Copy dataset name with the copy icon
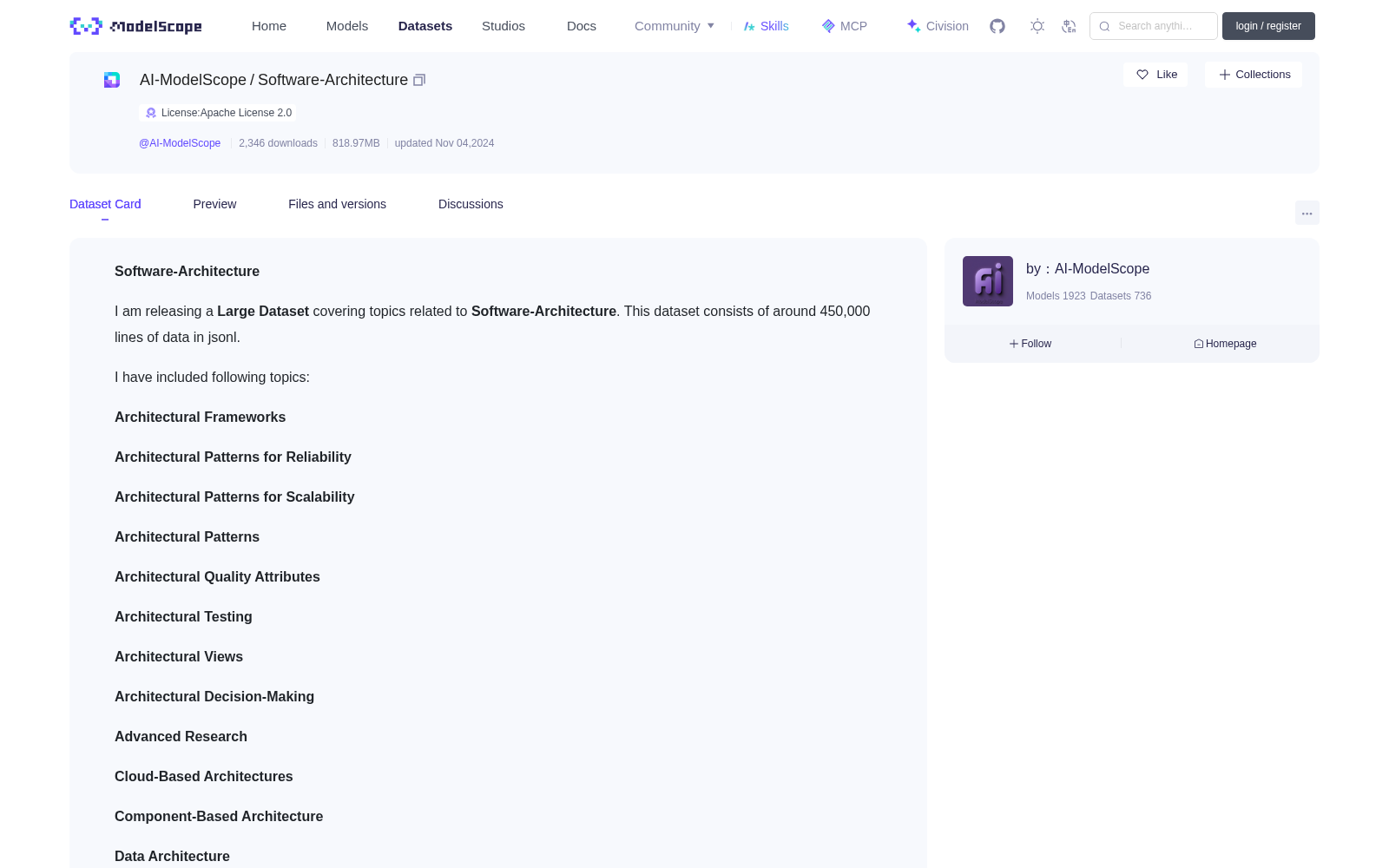This screenshot has height=868, width=1389. point(419,80)
